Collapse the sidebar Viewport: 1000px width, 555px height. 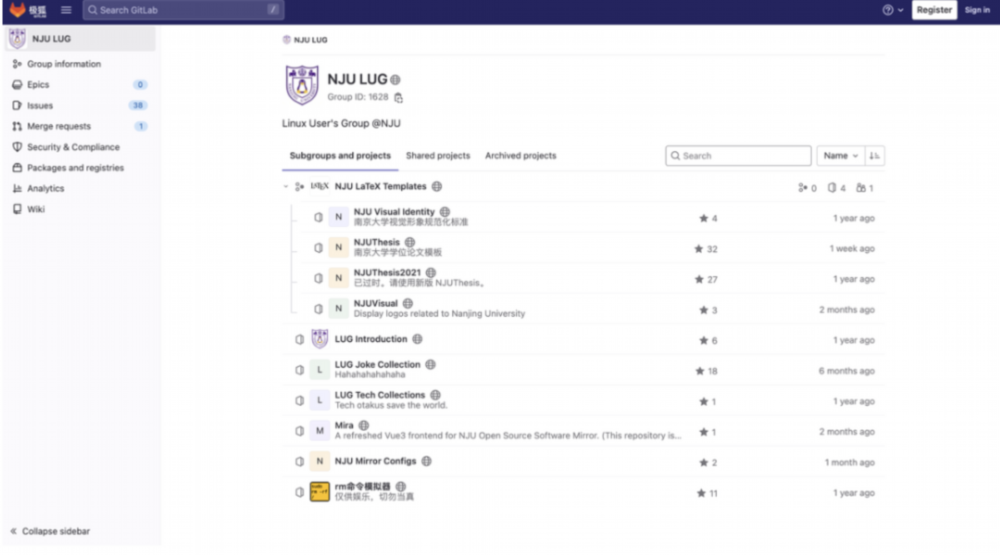point(50,531)
